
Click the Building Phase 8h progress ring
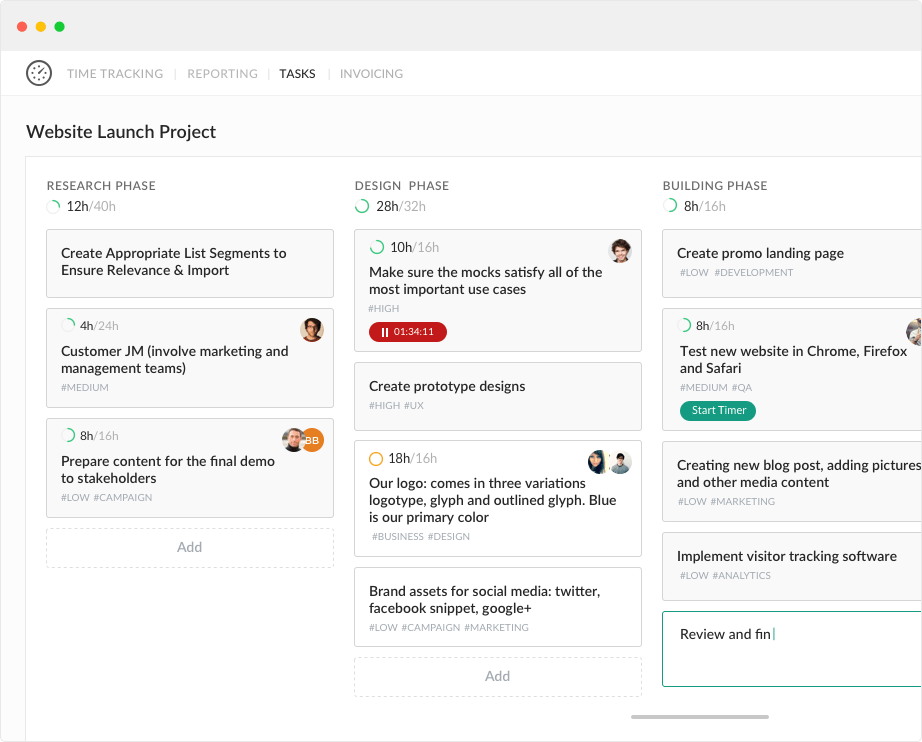(670, 206)
